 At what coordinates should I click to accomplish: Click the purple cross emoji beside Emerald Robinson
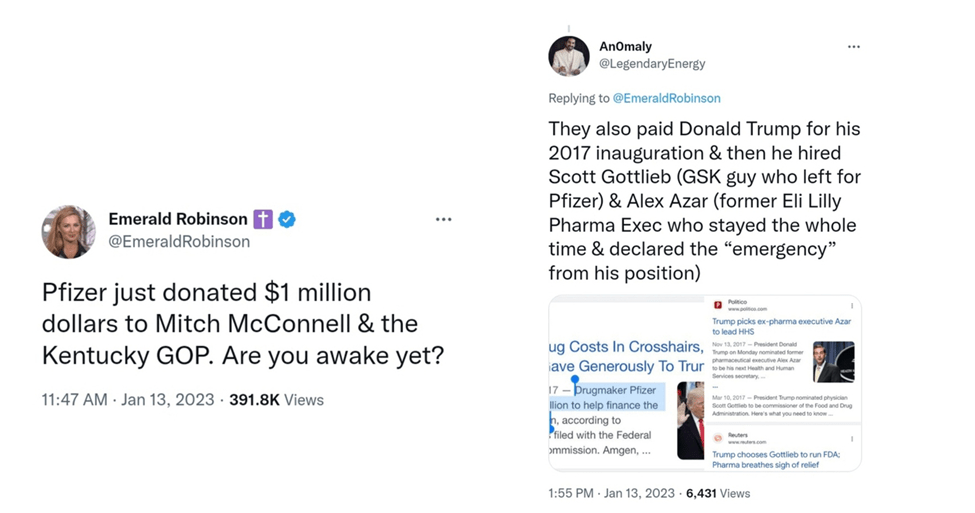click(263, 219)
